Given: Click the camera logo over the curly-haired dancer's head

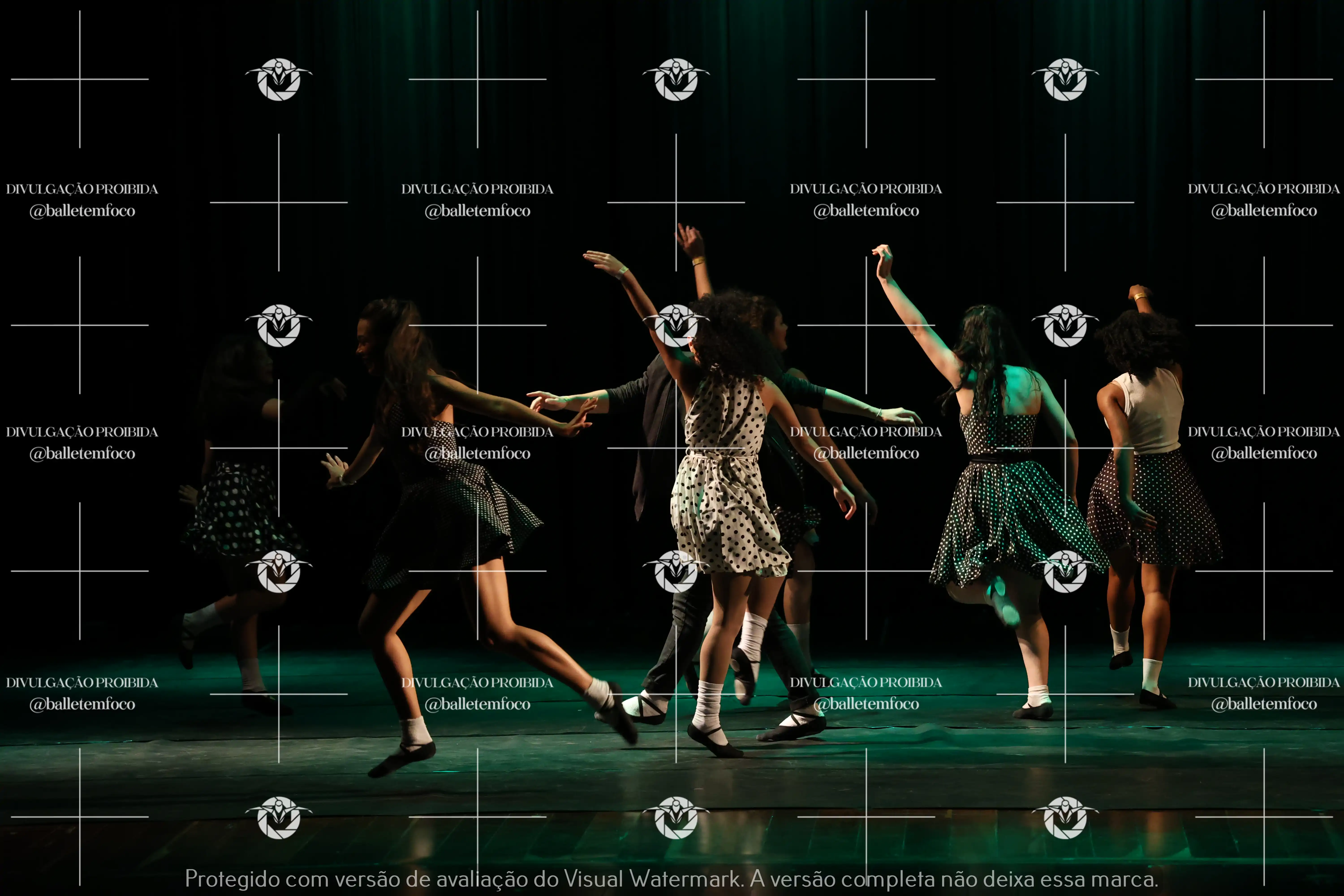Looking at the screenshot, I should pos(676,326).
